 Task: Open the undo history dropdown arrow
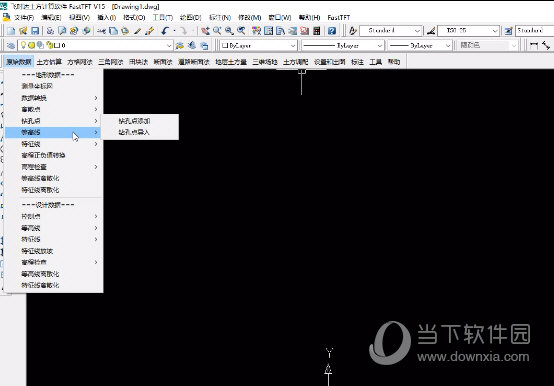coord(174,31)
